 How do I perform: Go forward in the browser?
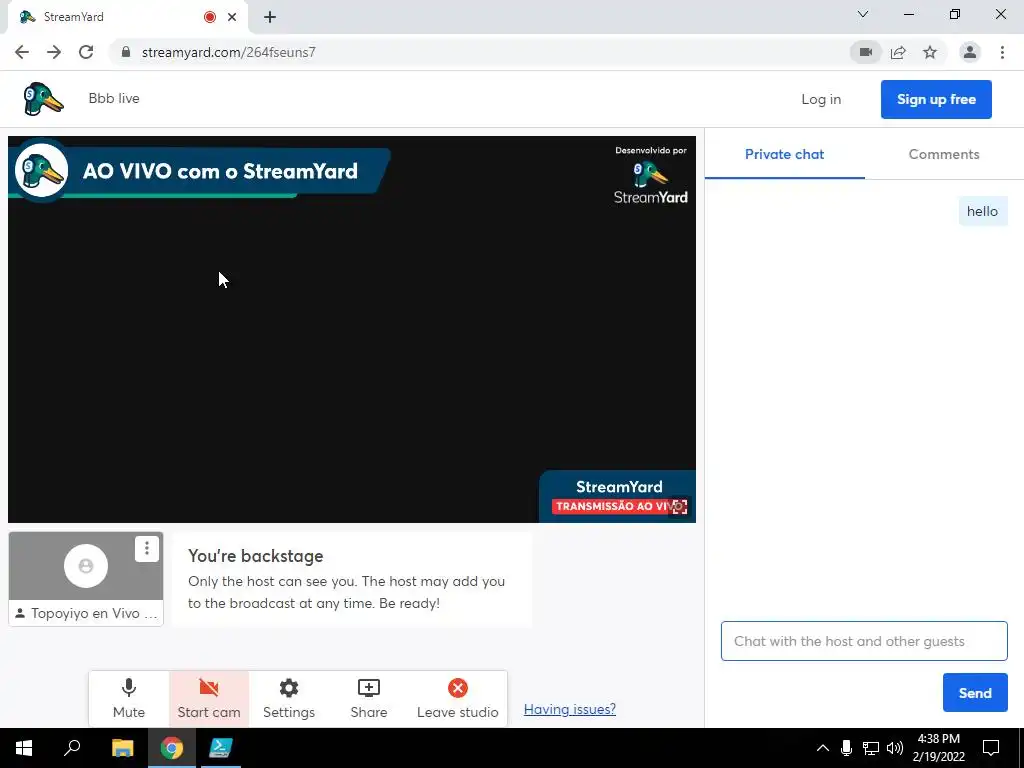point(54,52)
